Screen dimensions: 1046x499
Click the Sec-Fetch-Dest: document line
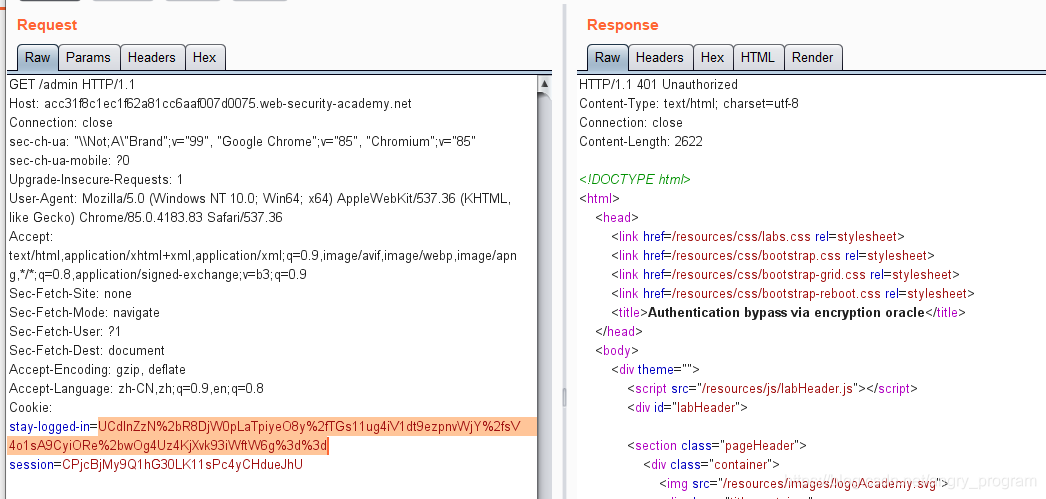coord(87,350)
